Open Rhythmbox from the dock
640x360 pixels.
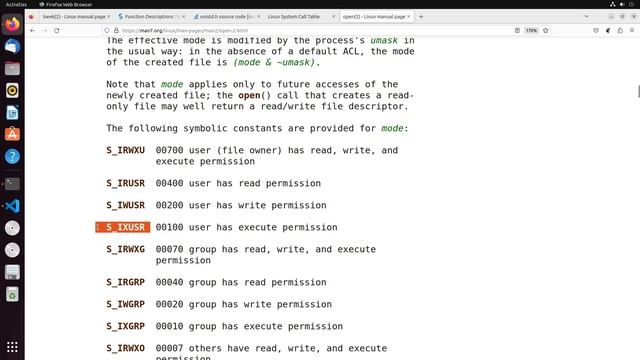pyautogui.click(x=12, y=91)
